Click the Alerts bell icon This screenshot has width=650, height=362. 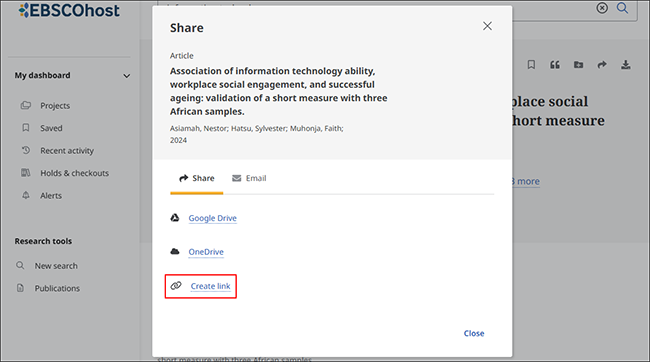(x=26, y=195)
